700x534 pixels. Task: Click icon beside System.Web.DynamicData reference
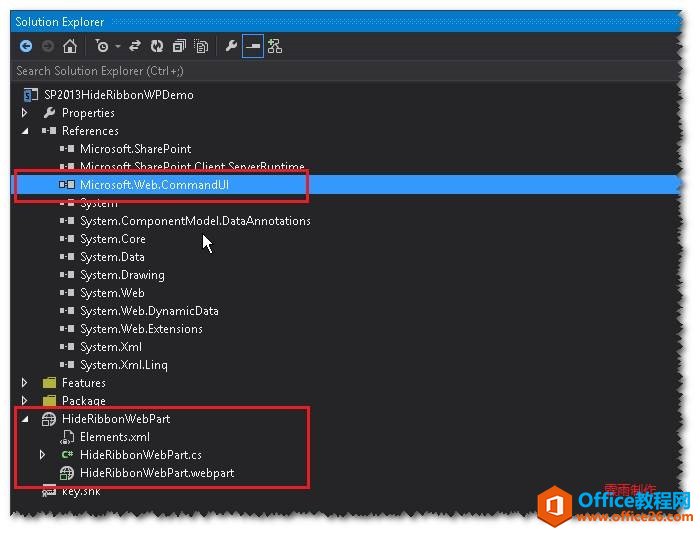point(67,311)
